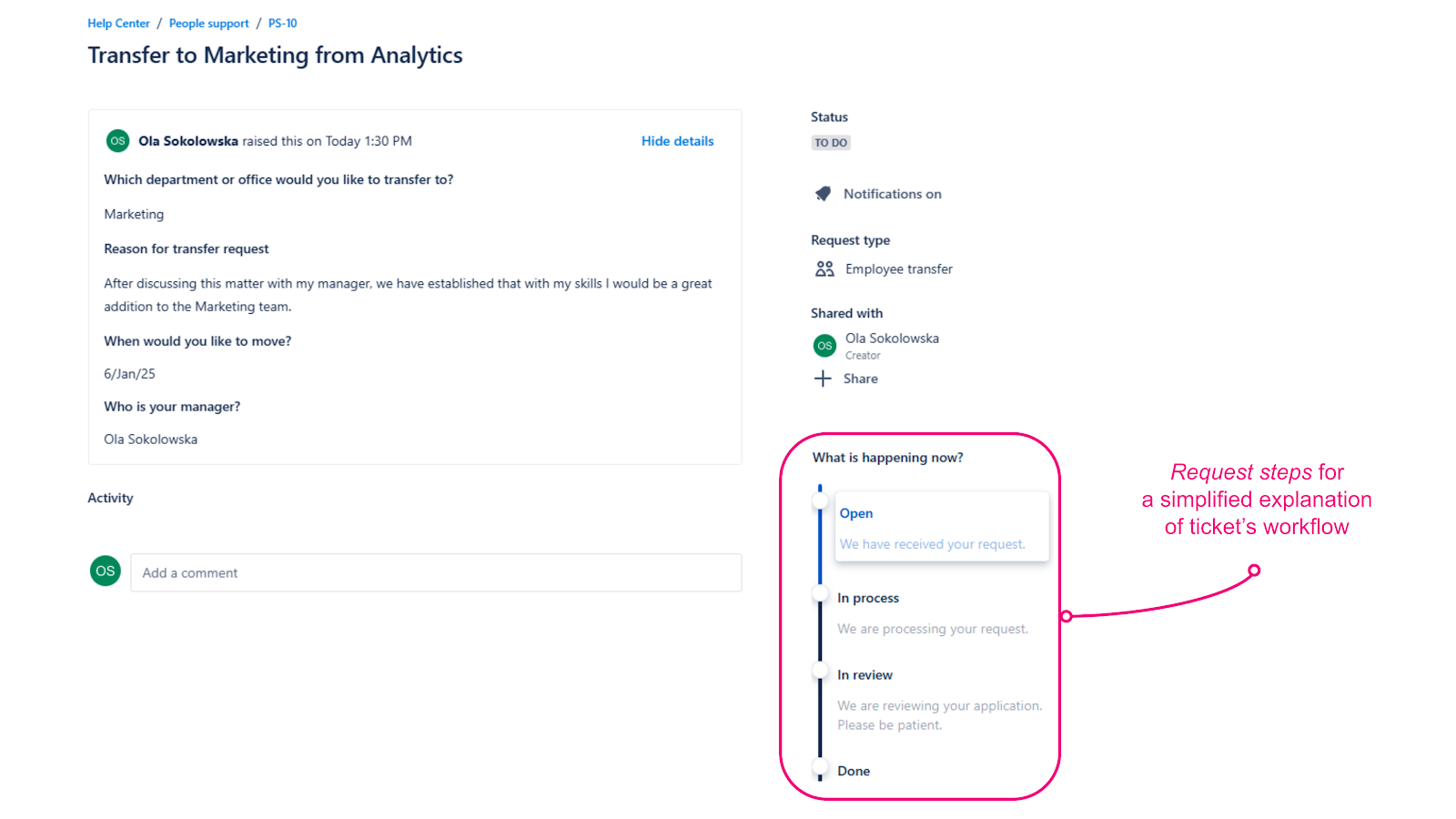Click Ola Sokolowska's avatar next to the comment box
Image resolution: width=1456 pixels, height=819 pixels.
(x=105, y=571)
